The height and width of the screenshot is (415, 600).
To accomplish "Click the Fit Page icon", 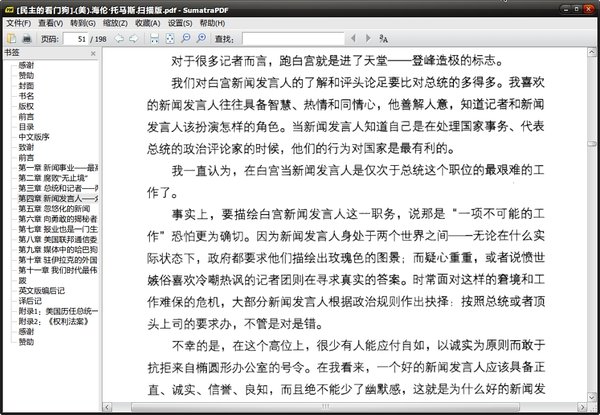I will (x=170, y=38).
